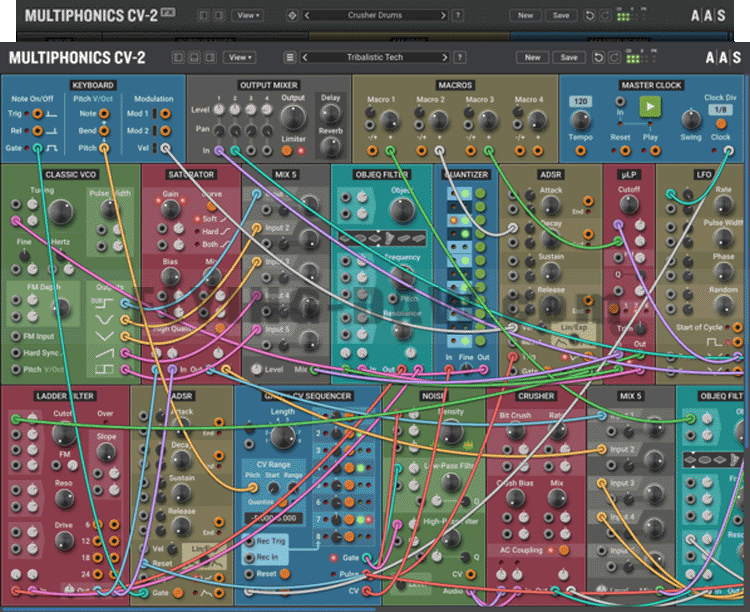The width and height of the screenshot is (750, 612).
Task: Click the Length knob in CV Sequencer
Action: pos(283,435)
